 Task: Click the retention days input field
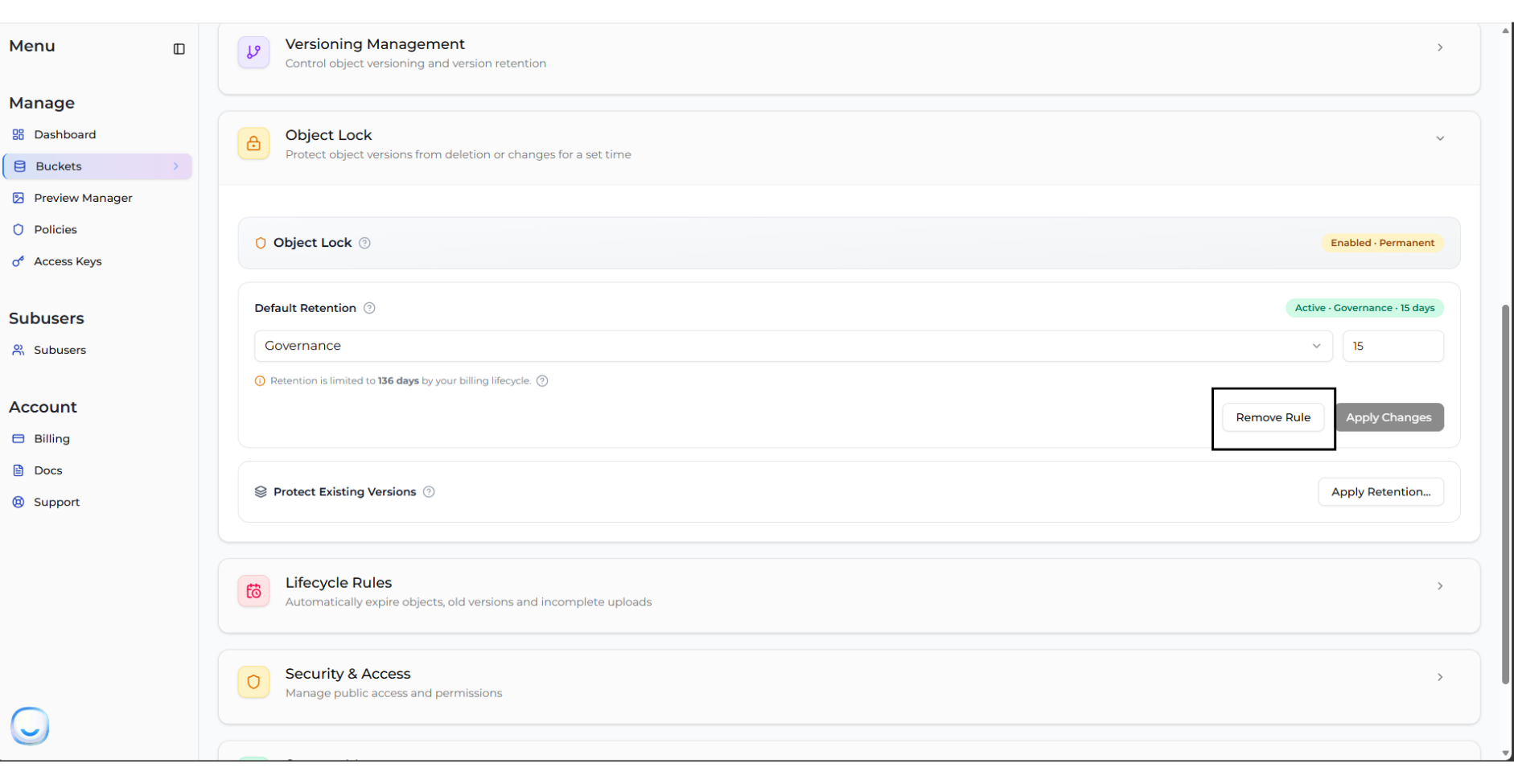1393,346
